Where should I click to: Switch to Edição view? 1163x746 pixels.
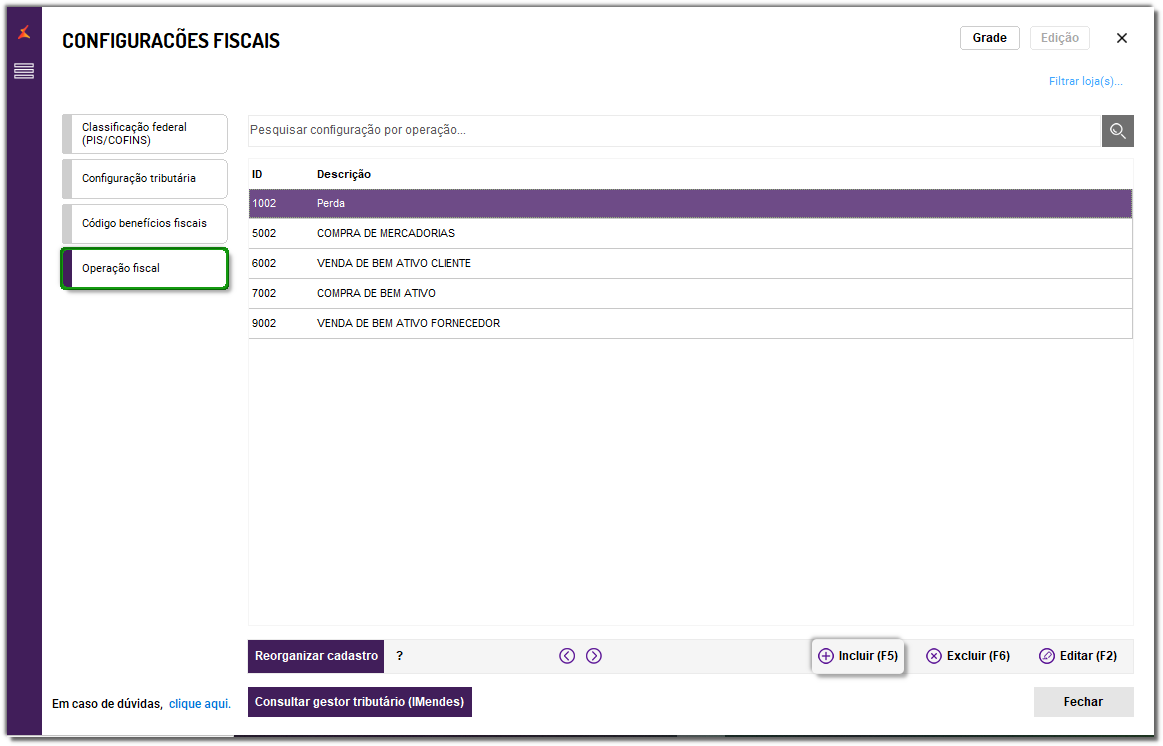pyautogui.click(x=1059, y=38)
